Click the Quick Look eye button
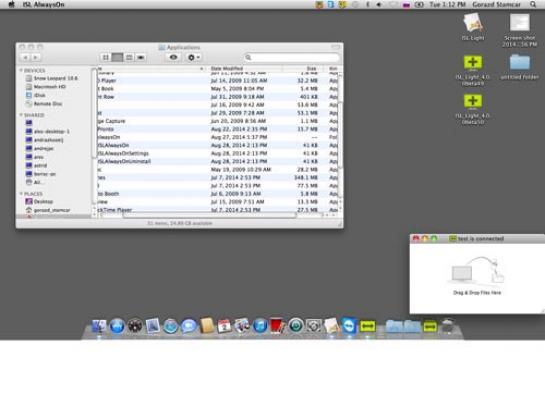Image resolution: width=545 pixels, height=407 pixels. [x=173, y=57]
